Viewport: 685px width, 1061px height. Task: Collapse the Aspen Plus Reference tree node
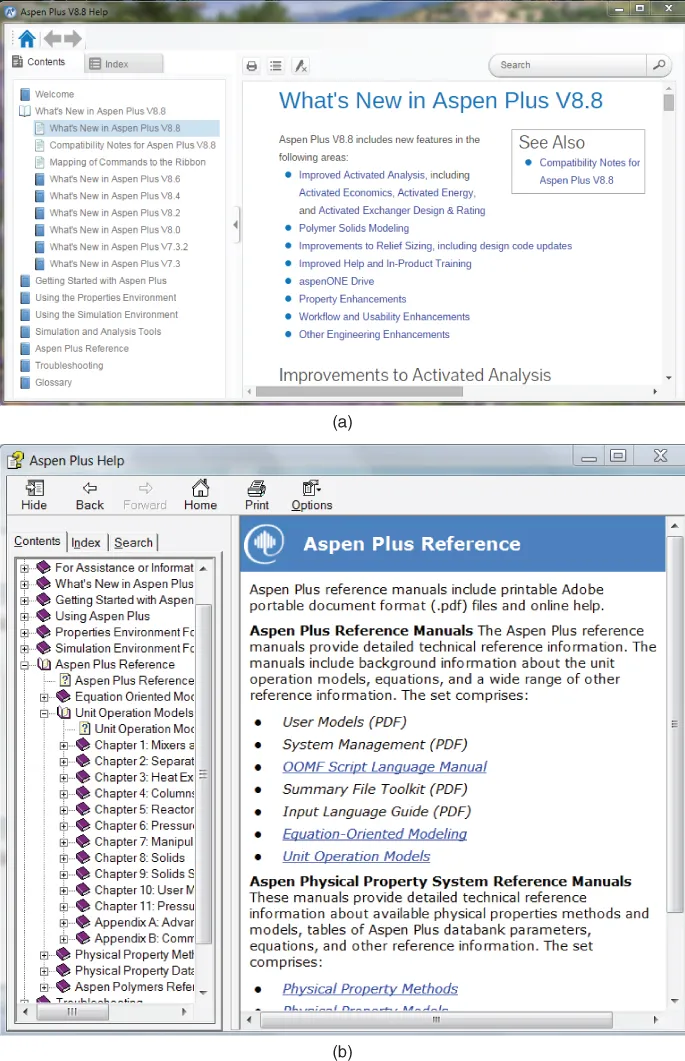tap(26, 664)
